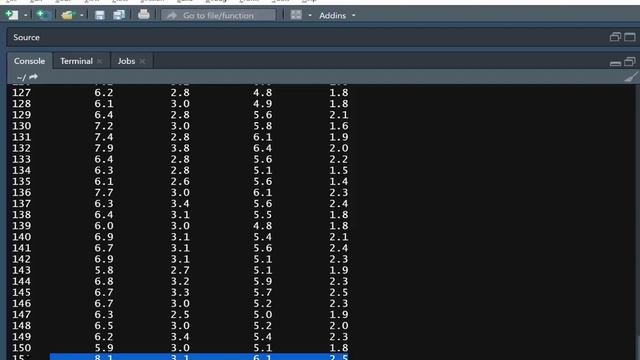Click value 5.5 in row 138
This screenshot has width=640, height=360.
click(262, 215)
